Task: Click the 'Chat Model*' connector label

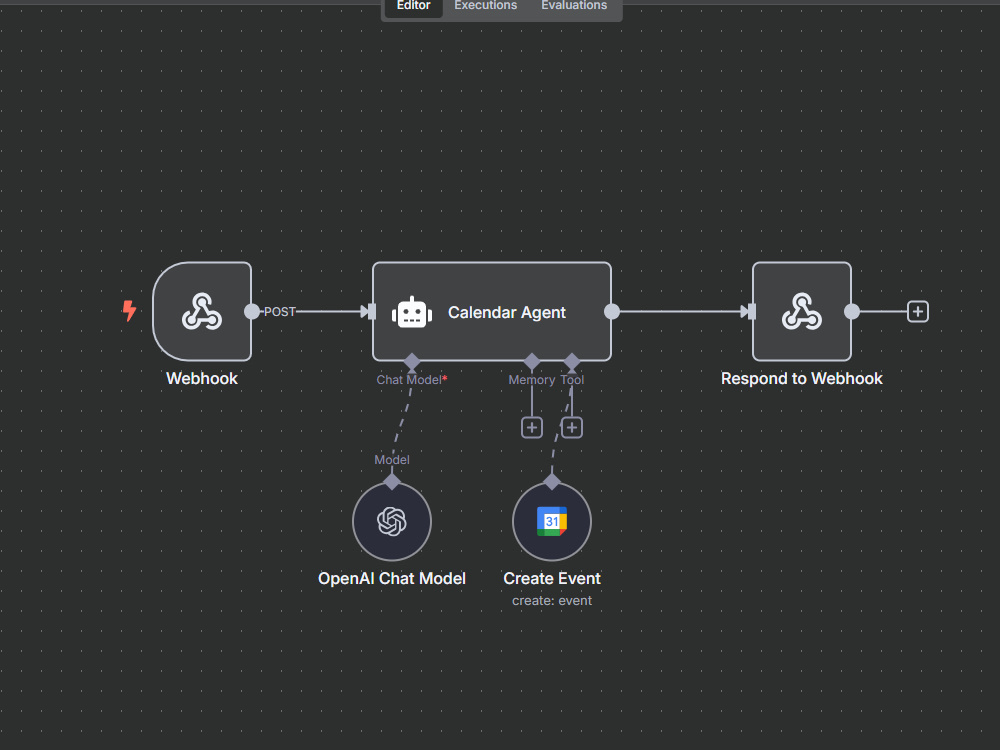Action: (x=412, y=380)
